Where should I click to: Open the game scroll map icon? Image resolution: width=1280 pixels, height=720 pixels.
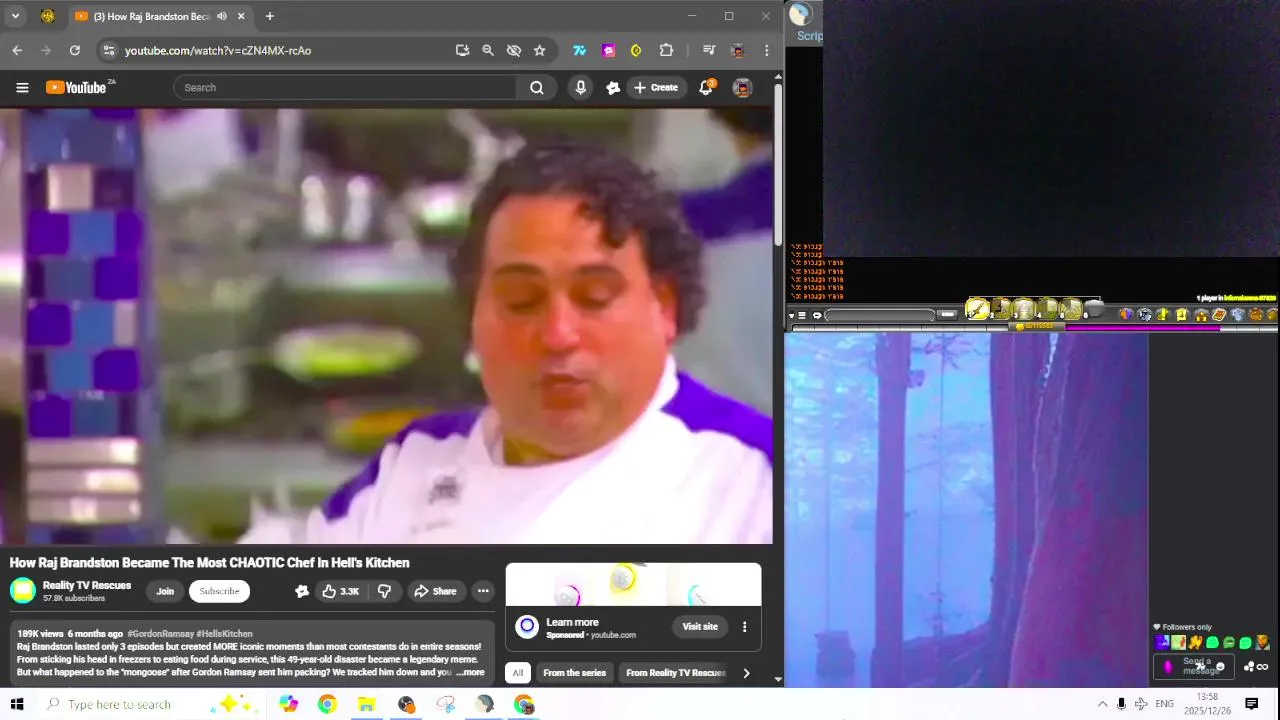tap(1219, 314)
